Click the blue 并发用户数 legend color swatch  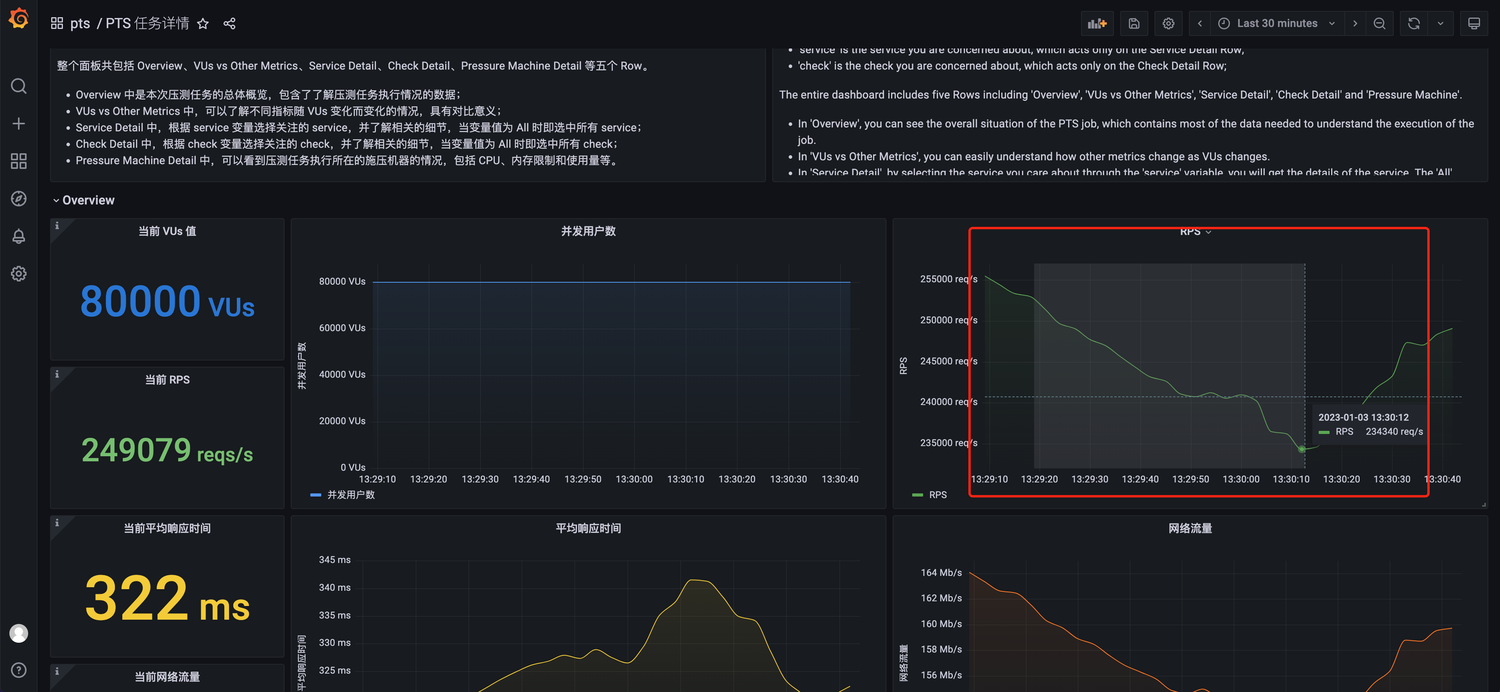316,494
